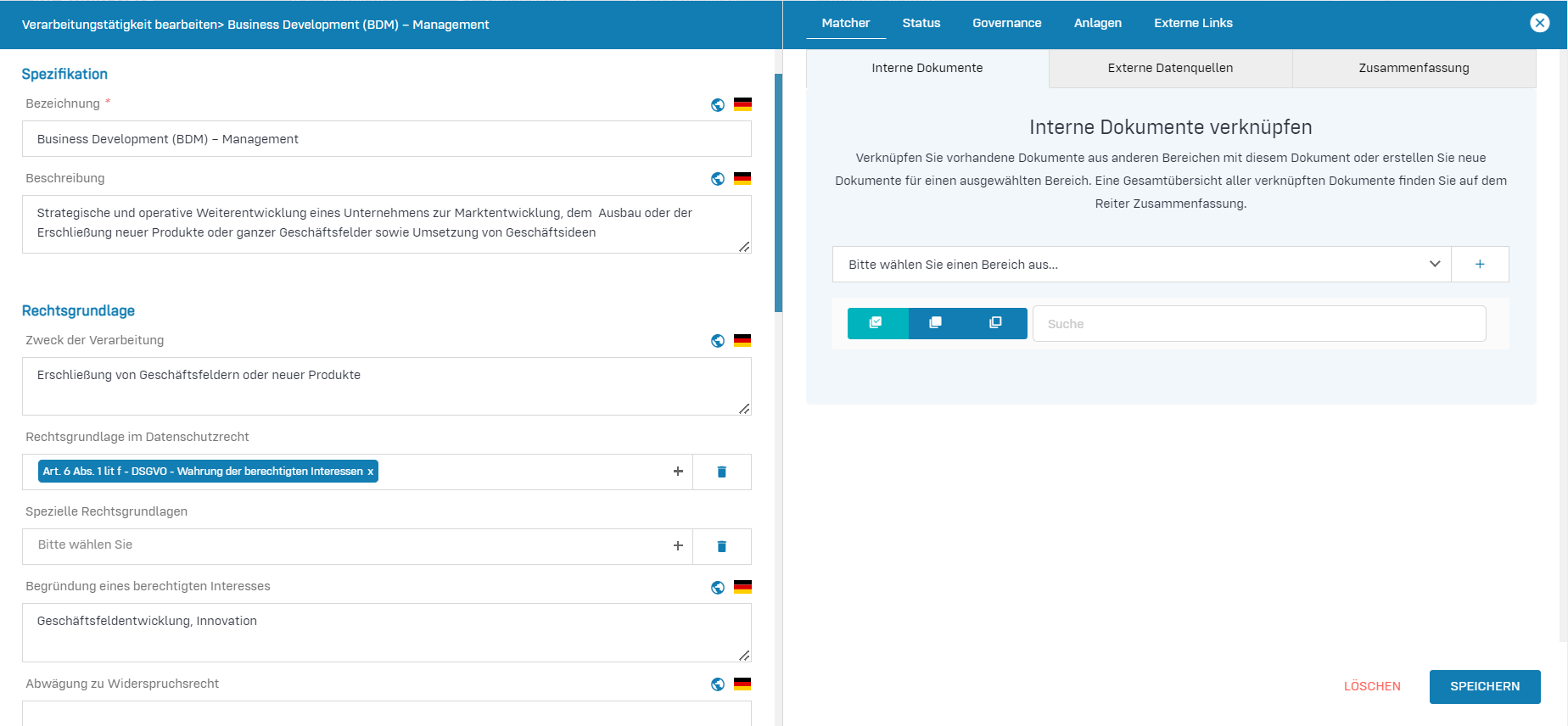Screen dimensions: 1568x726
Task: Open the Spezielle Rechtsgrundlagen 'Bitte wählen Sie' selector
Action: point(348,545)
